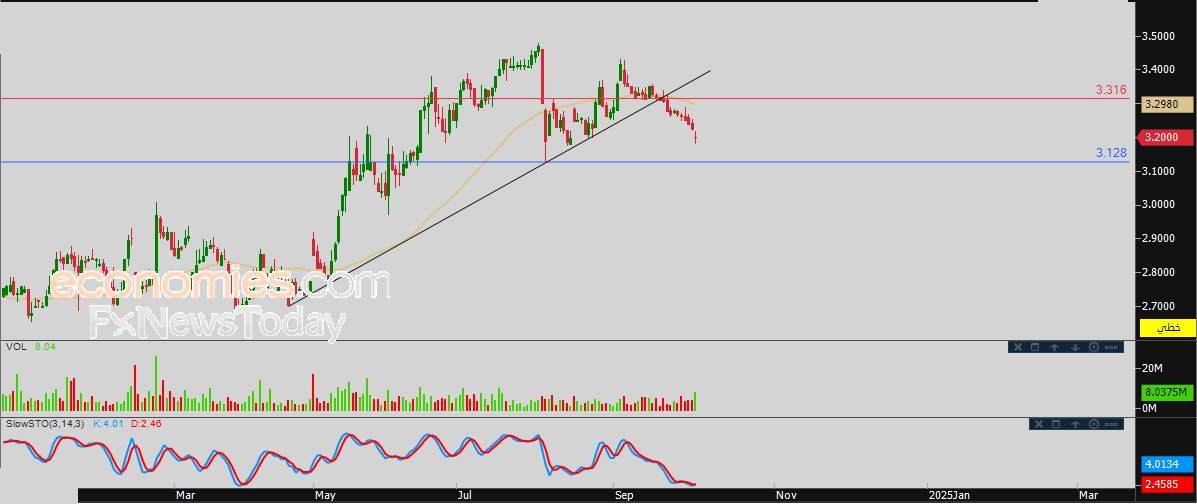Maximize the VOL indicator panel
The image size is (1197, 504).
[1035, 347]
